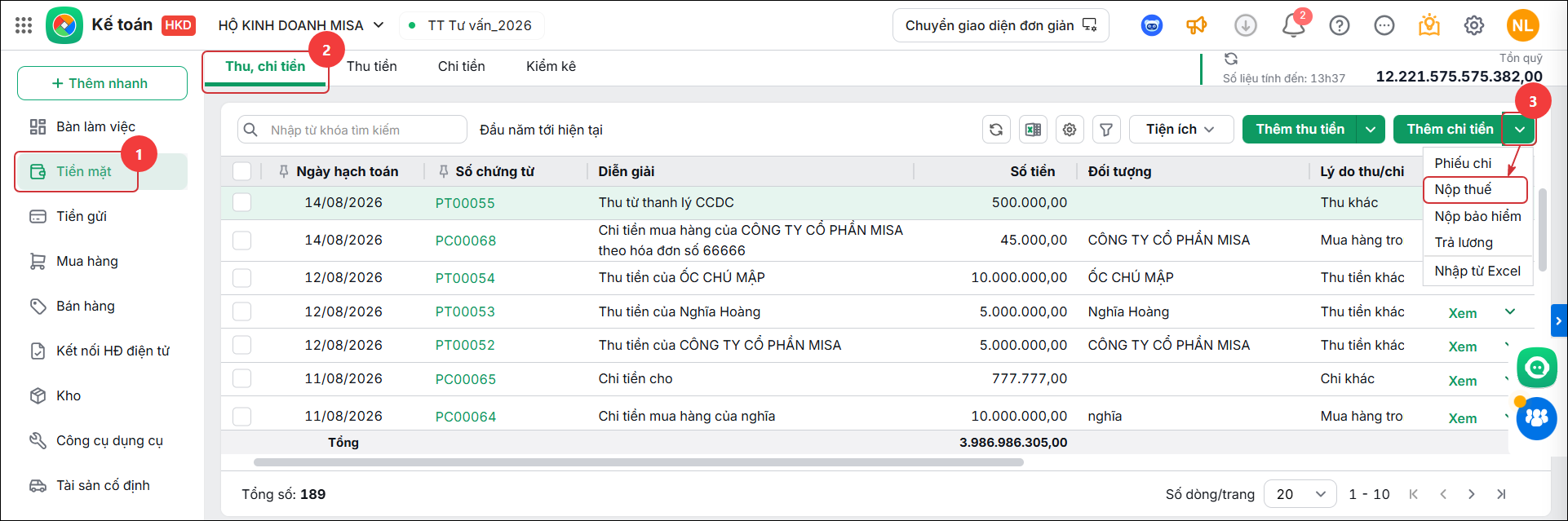The image size is (1568, 521).
Task: Choose Nộp bảo hiểm from the menu
Action: click(1477, 216)
